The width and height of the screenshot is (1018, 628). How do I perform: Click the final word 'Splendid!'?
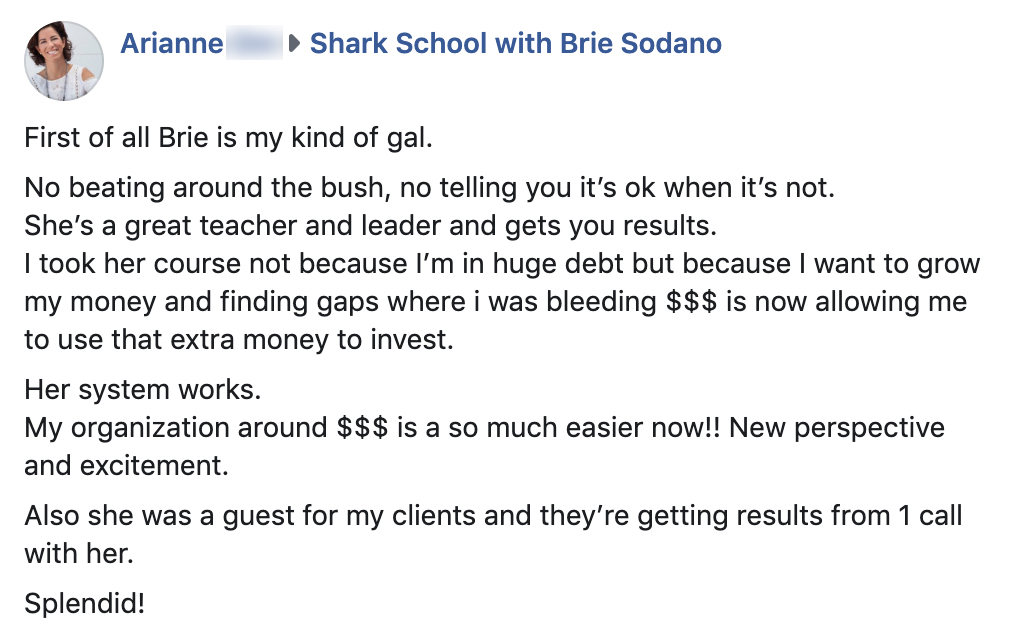[84, 603]
